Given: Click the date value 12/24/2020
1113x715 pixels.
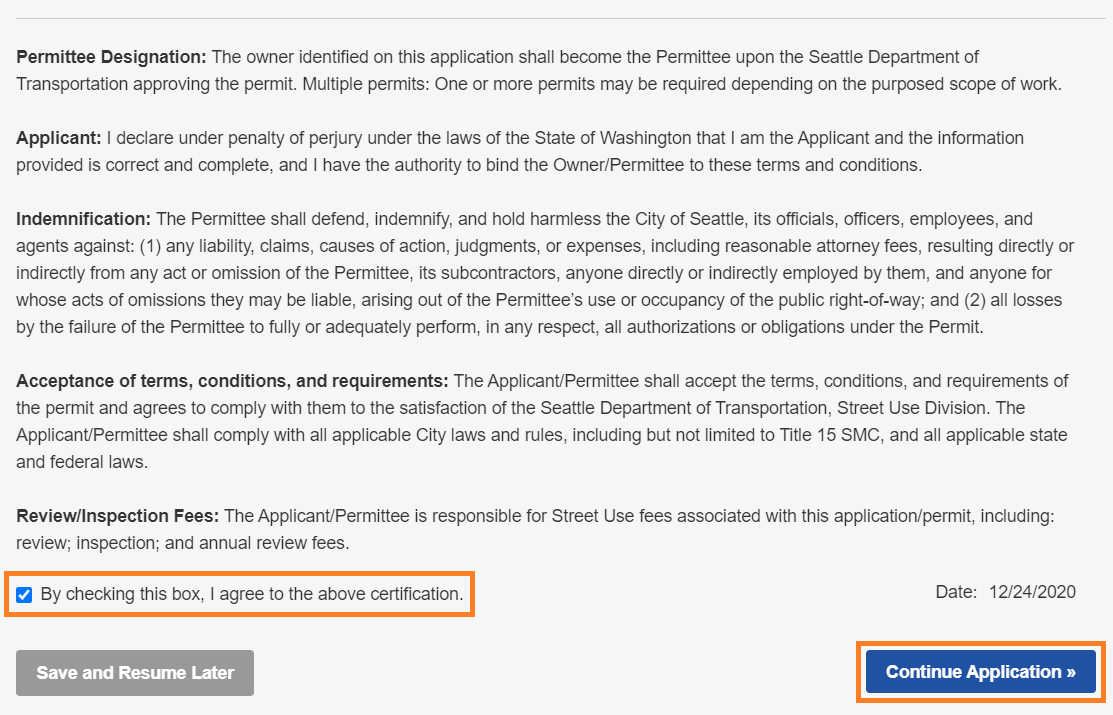Looking at the screenshot, I should click(x=1032, y=592).
